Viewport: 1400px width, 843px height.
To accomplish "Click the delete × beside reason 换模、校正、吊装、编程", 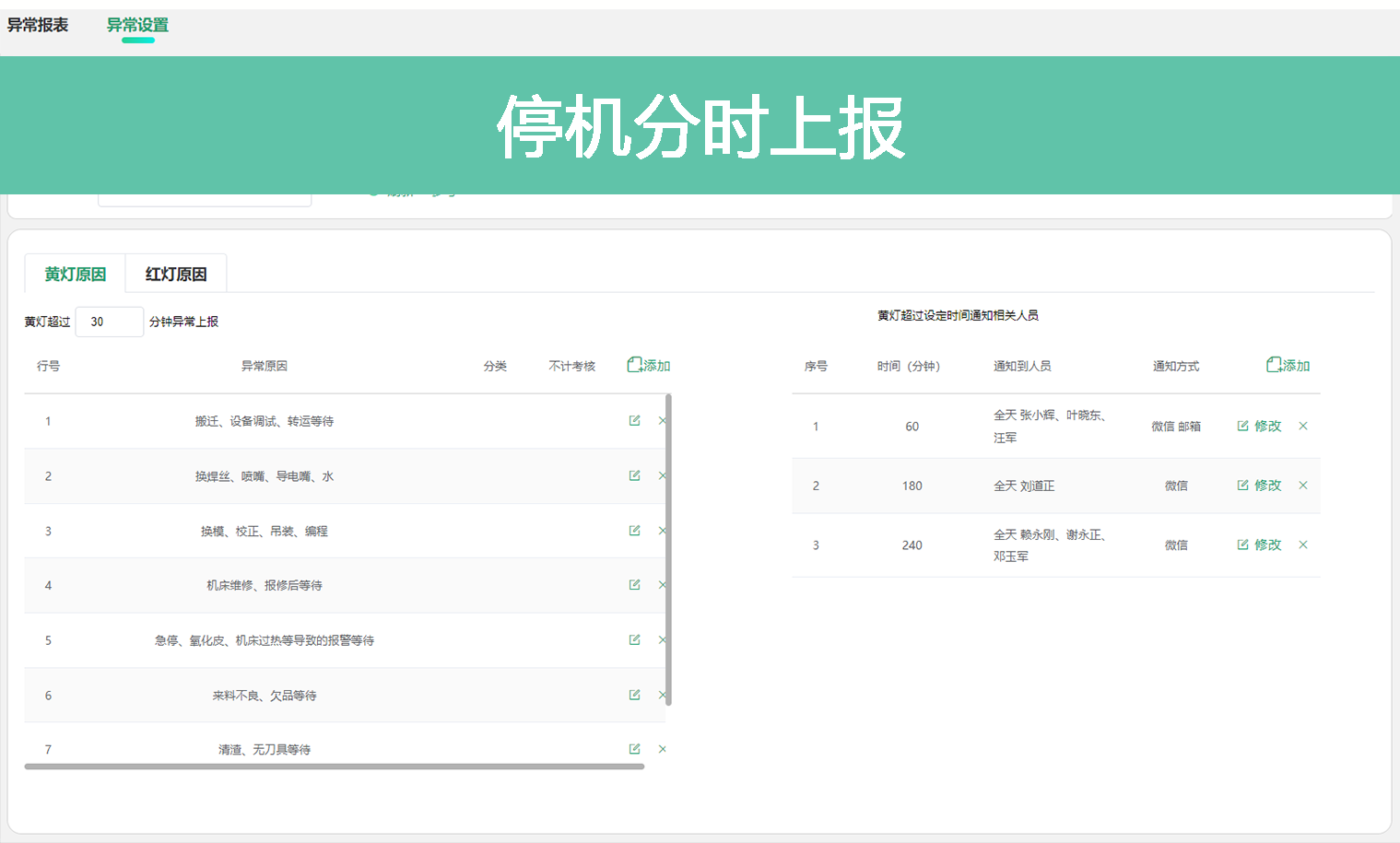I will 662,530.
